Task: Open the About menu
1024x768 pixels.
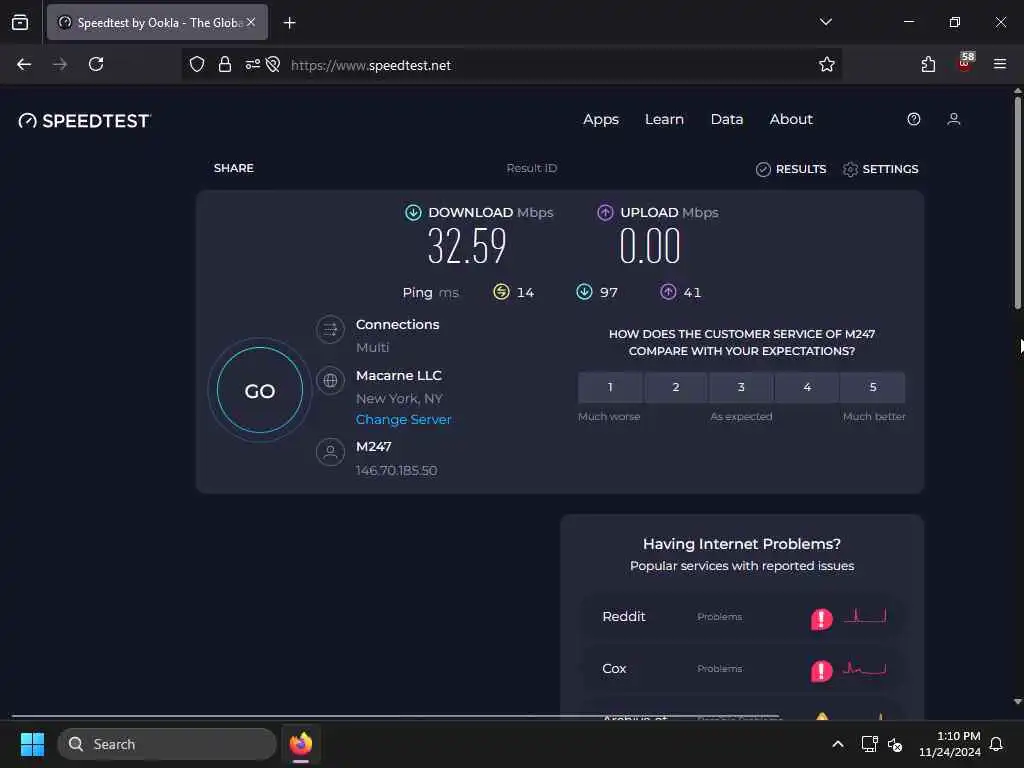Action: [791, 120]
